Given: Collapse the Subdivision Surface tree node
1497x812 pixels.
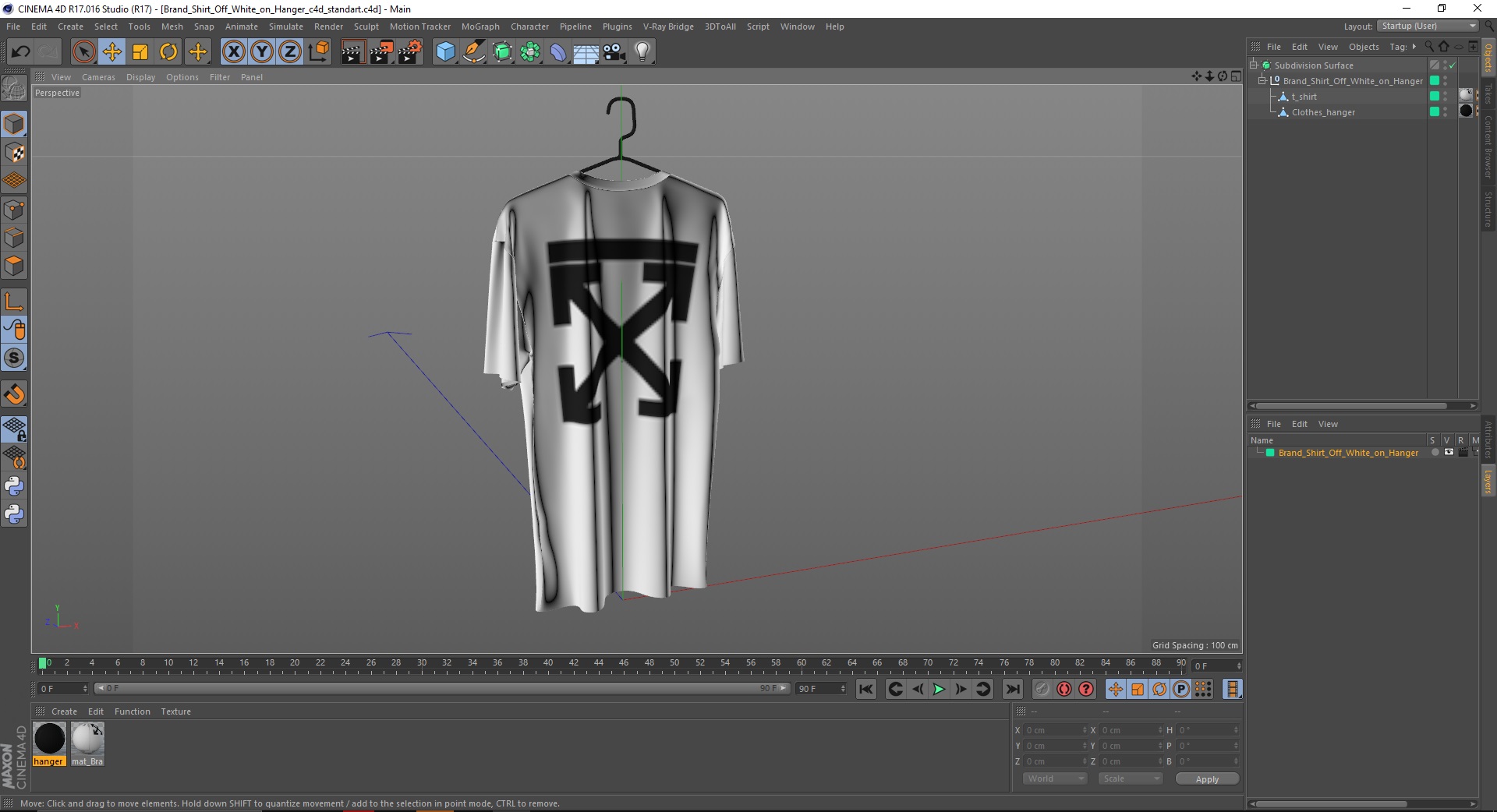Looking at the screenshot, I should pos(1254,65).
